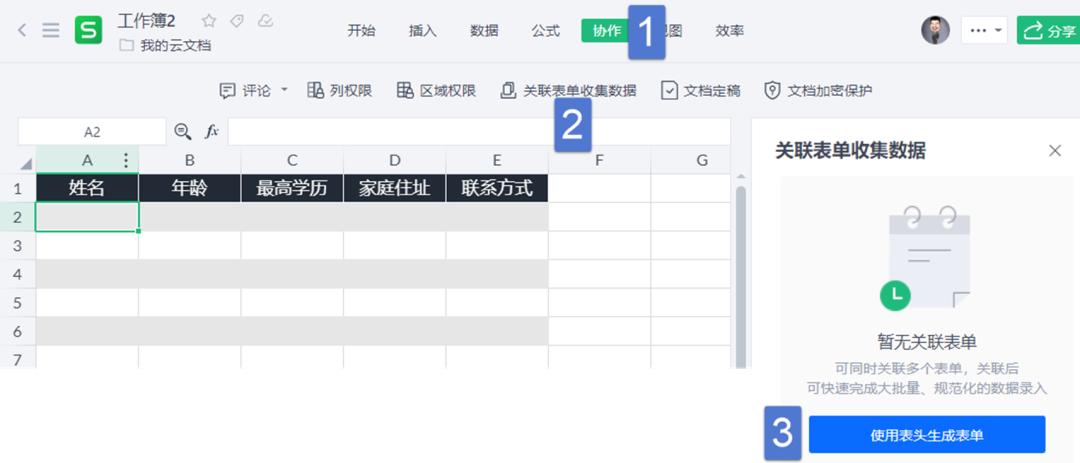Click the 文档定稿 finalize document icon
Screen dimensions: 1080x463
click(669, 90)
